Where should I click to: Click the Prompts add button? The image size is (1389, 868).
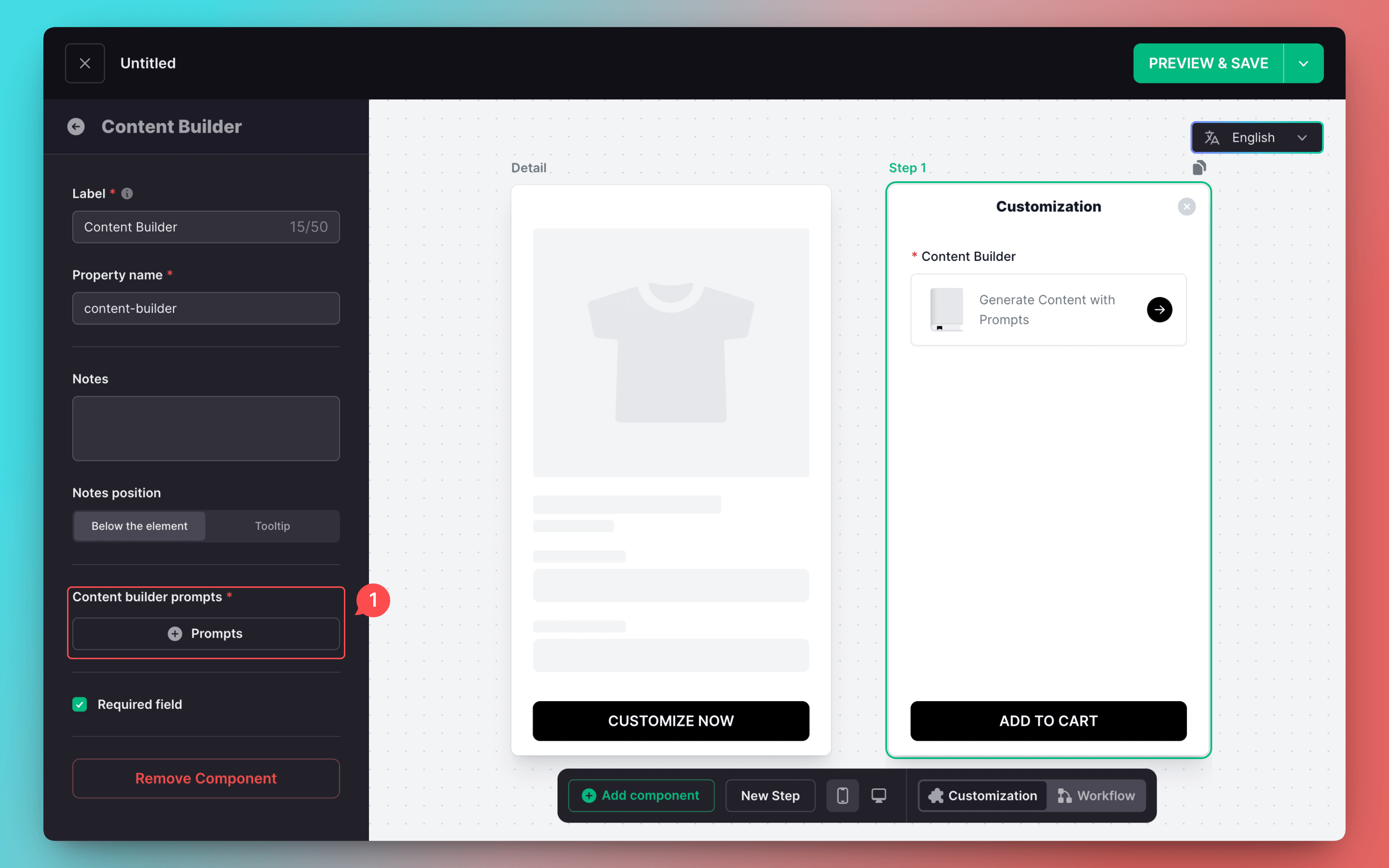click(x=206, y=633)
